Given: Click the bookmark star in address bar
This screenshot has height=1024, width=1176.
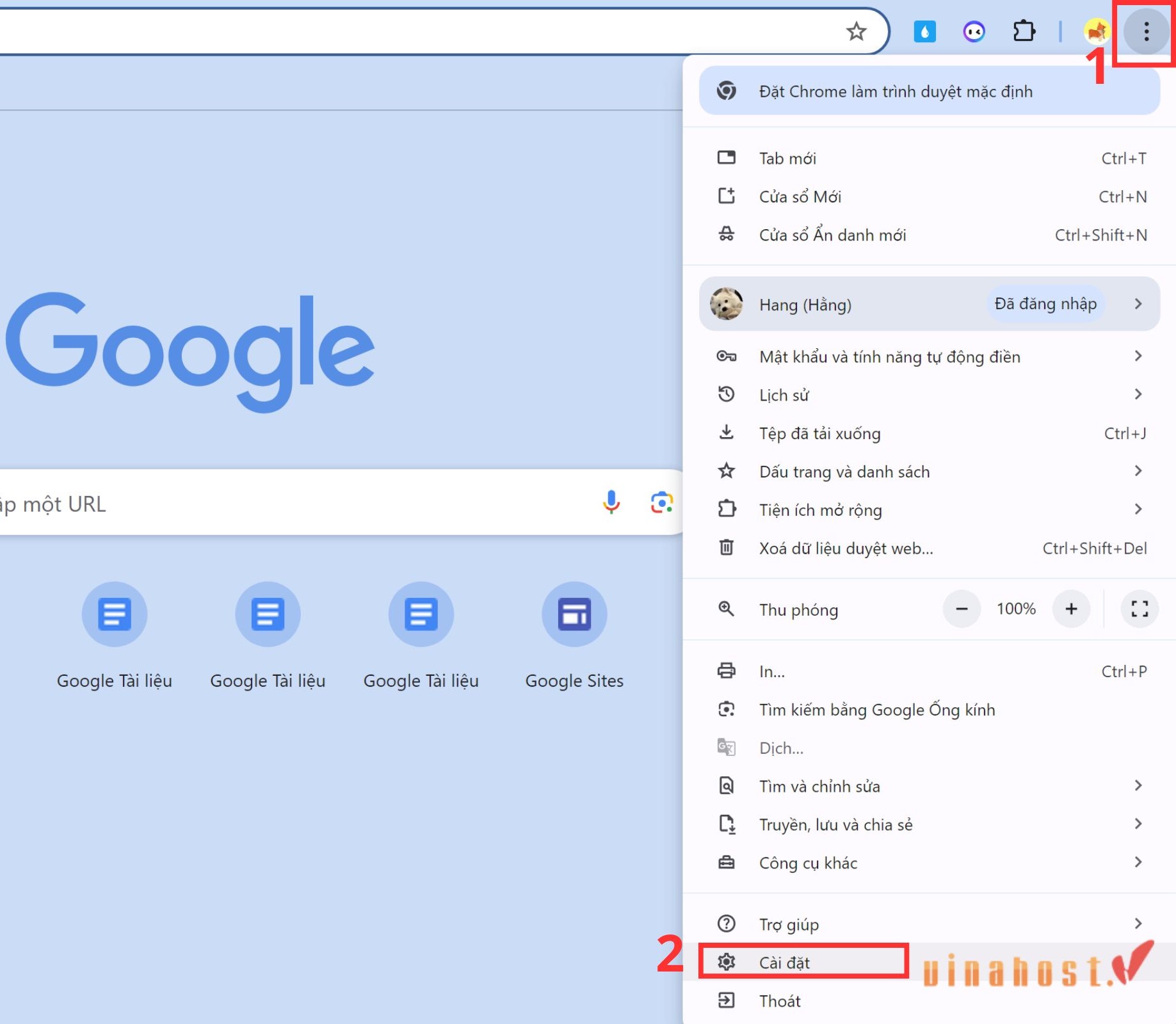Looking at the screenshot, I should [856, 31].
